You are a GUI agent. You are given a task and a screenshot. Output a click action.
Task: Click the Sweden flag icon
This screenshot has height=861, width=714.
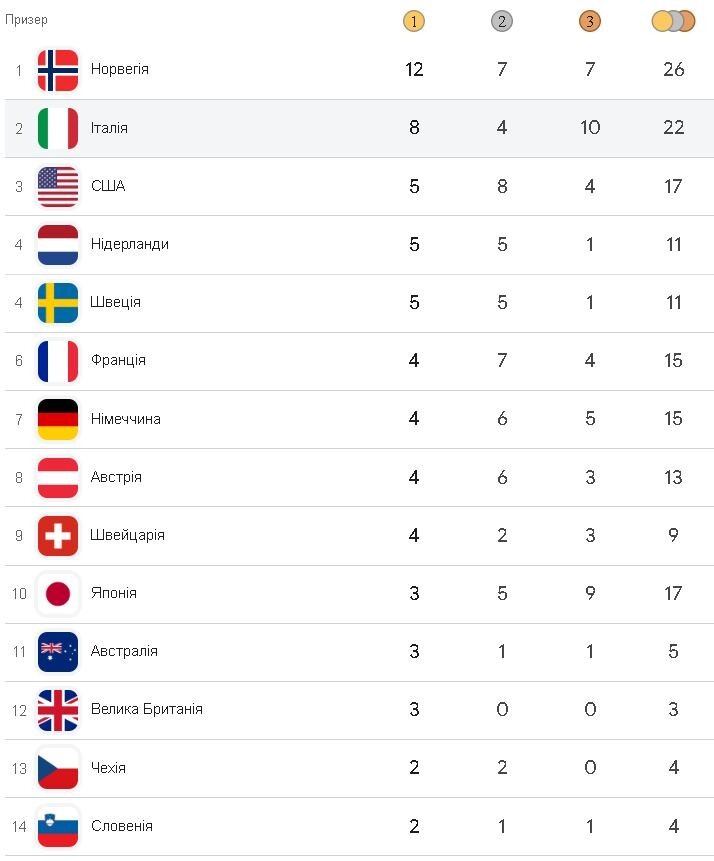click(x=58, y=302)
